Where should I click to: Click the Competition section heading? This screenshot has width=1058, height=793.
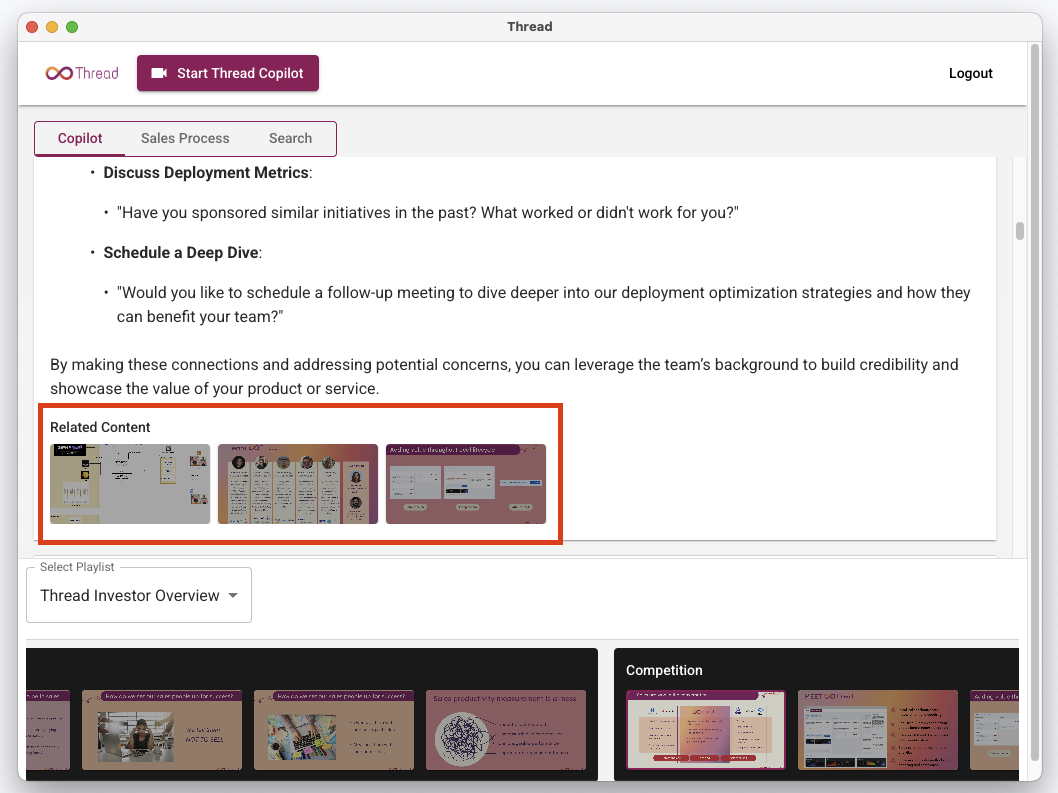coord(664,670)
